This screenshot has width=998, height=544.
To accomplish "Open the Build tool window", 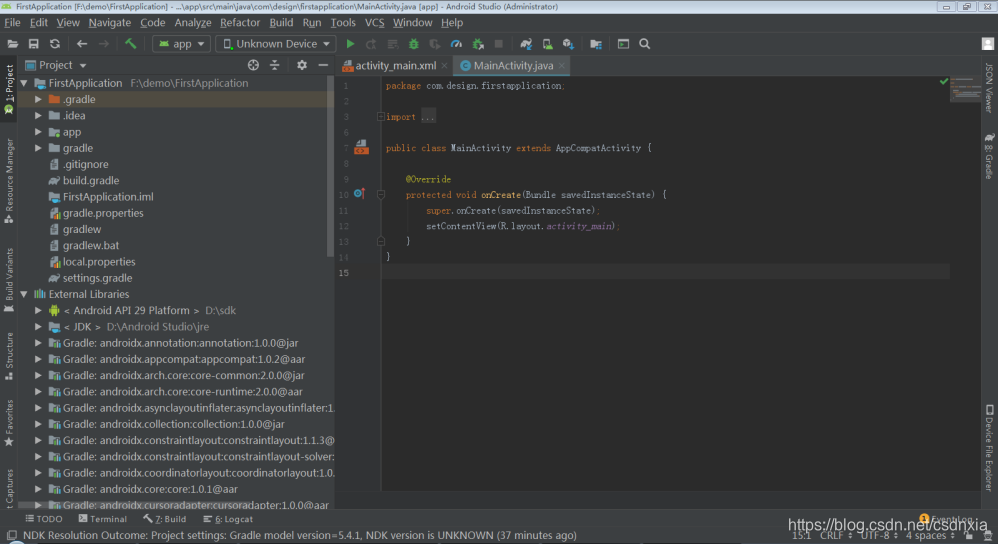I will (x=165, y=519).
